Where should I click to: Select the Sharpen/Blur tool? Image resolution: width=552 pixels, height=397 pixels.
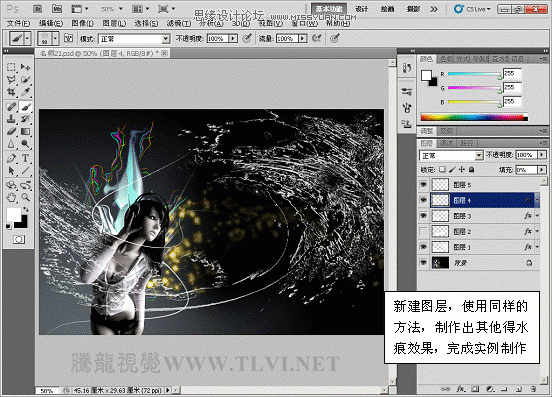tap(11, 144)
